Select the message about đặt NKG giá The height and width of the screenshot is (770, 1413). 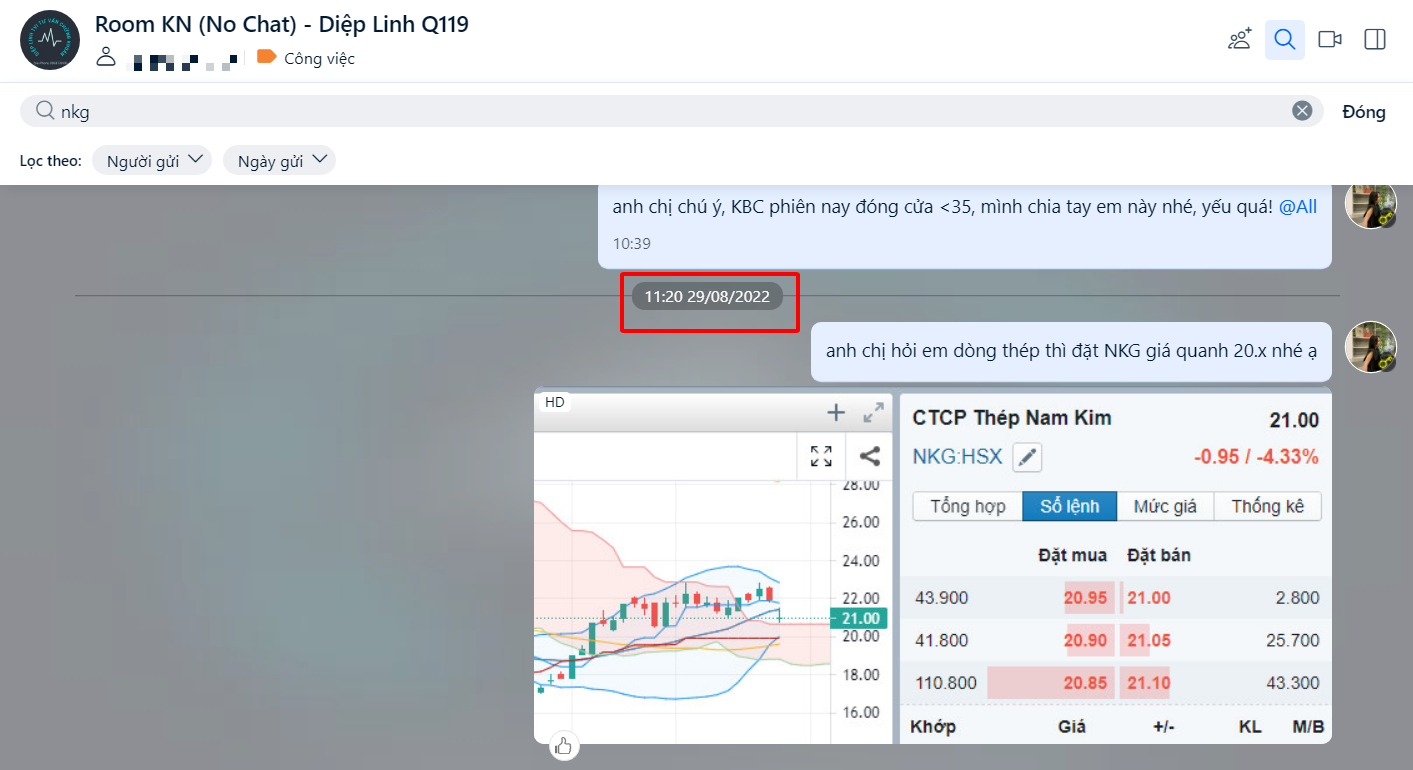1071,351
